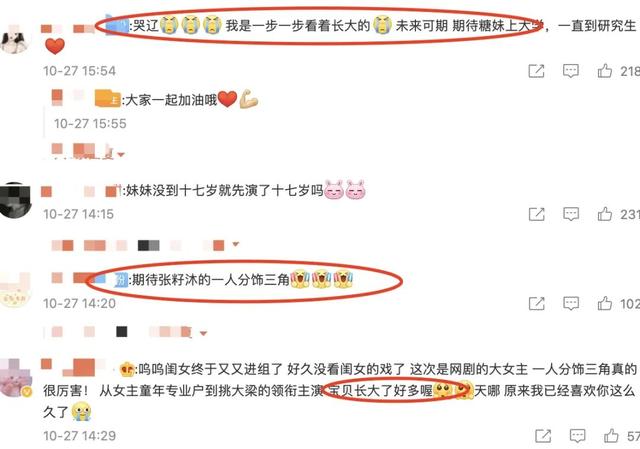Reply to the 10-27 14:29 comment
Image resolution: width=640 pixels, height=449 pixels.
(x=577, y=436)
